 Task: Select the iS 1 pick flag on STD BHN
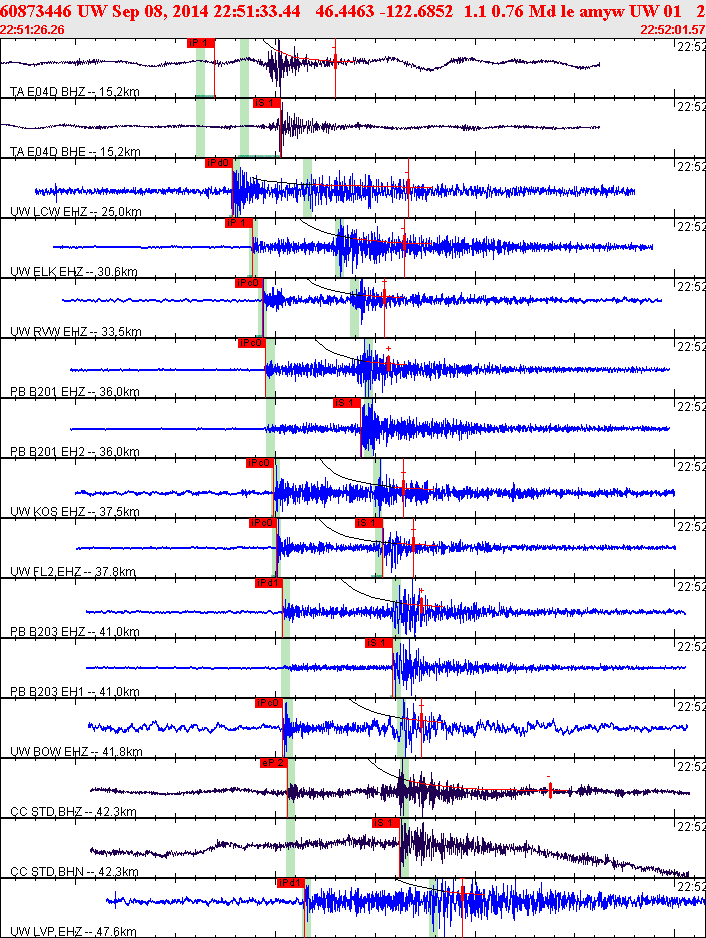(x=385, y=823)
